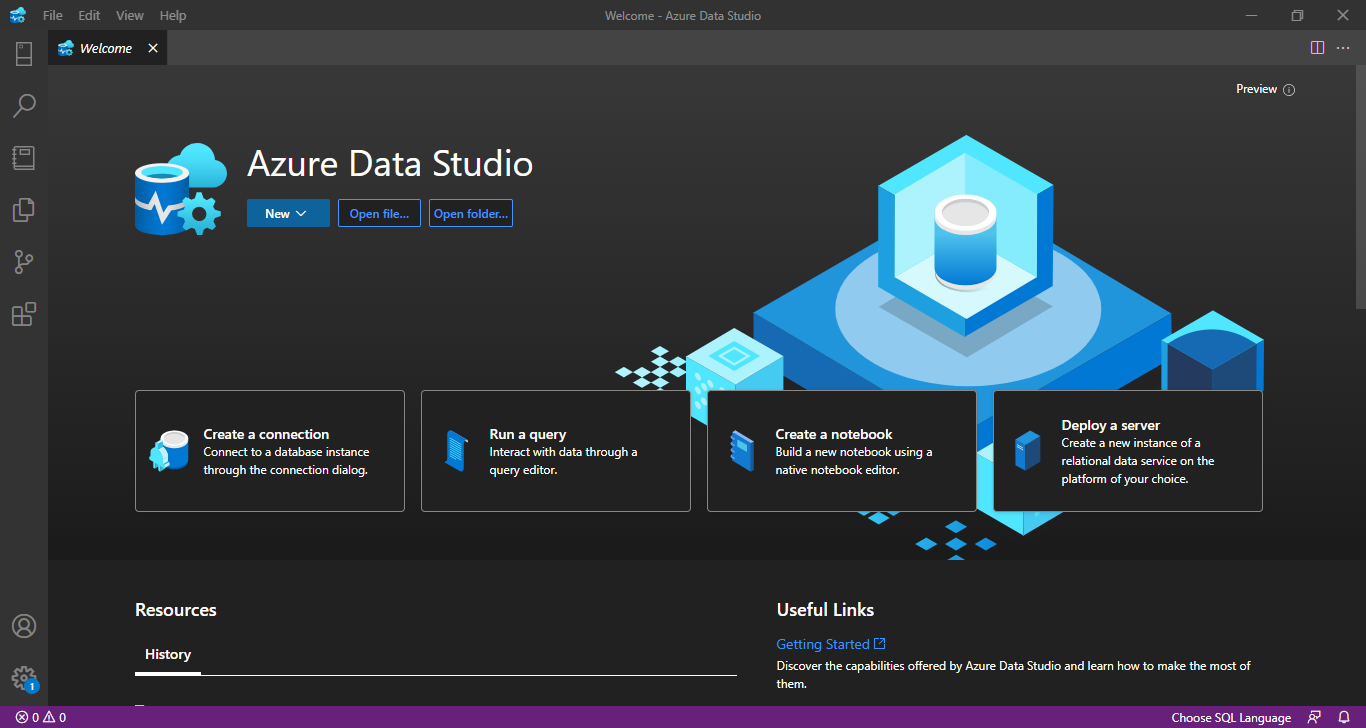Click the Create a connection card
Screen dimensions: 1366x728
click(x=270, y=451)
